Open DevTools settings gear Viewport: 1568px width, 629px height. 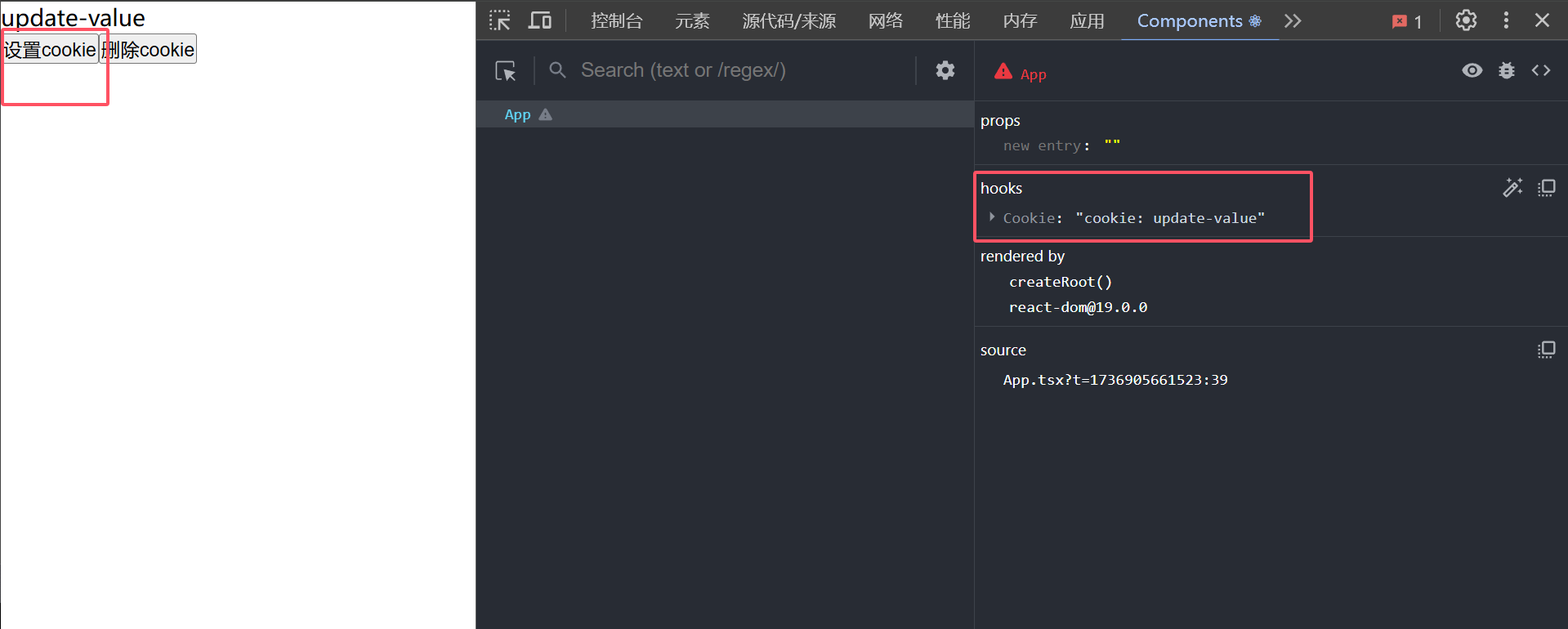1466,20
